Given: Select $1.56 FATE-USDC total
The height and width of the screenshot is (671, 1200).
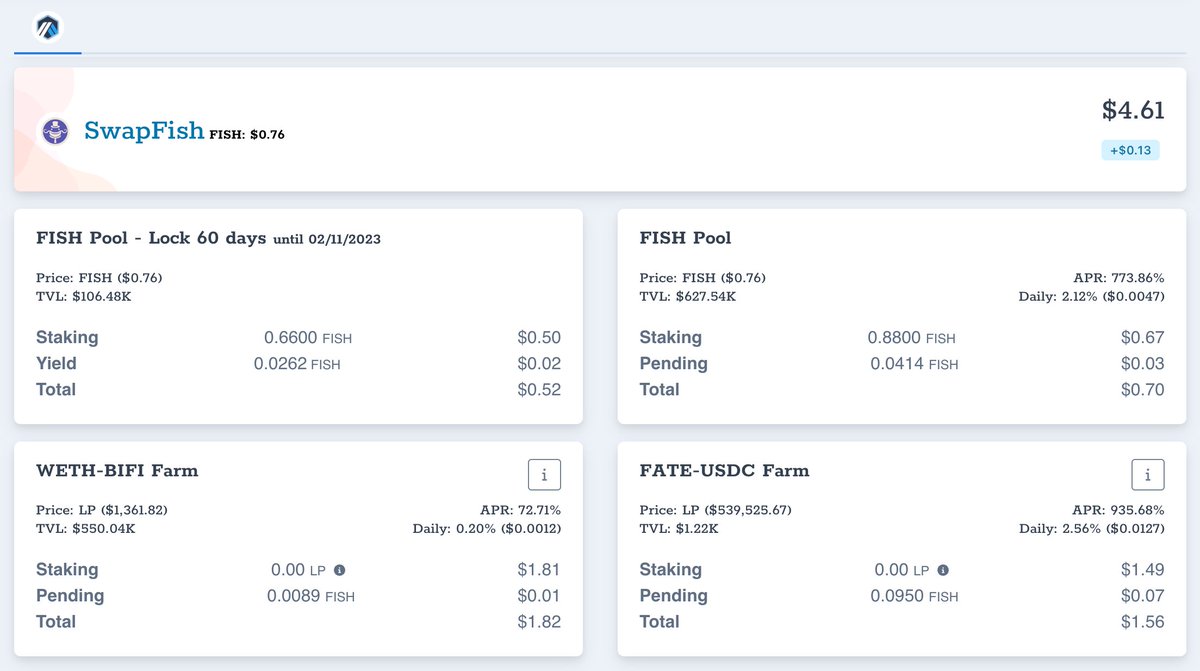Looking at the screenshot, I should pos(1143,622).
